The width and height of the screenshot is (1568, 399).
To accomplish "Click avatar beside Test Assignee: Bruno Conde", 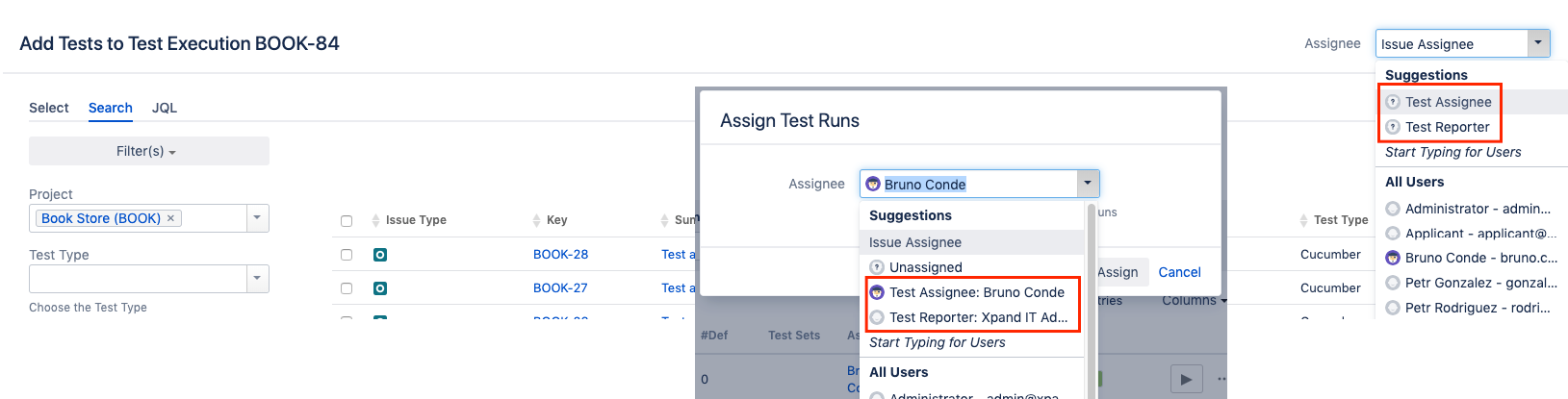I will point(877,292).
